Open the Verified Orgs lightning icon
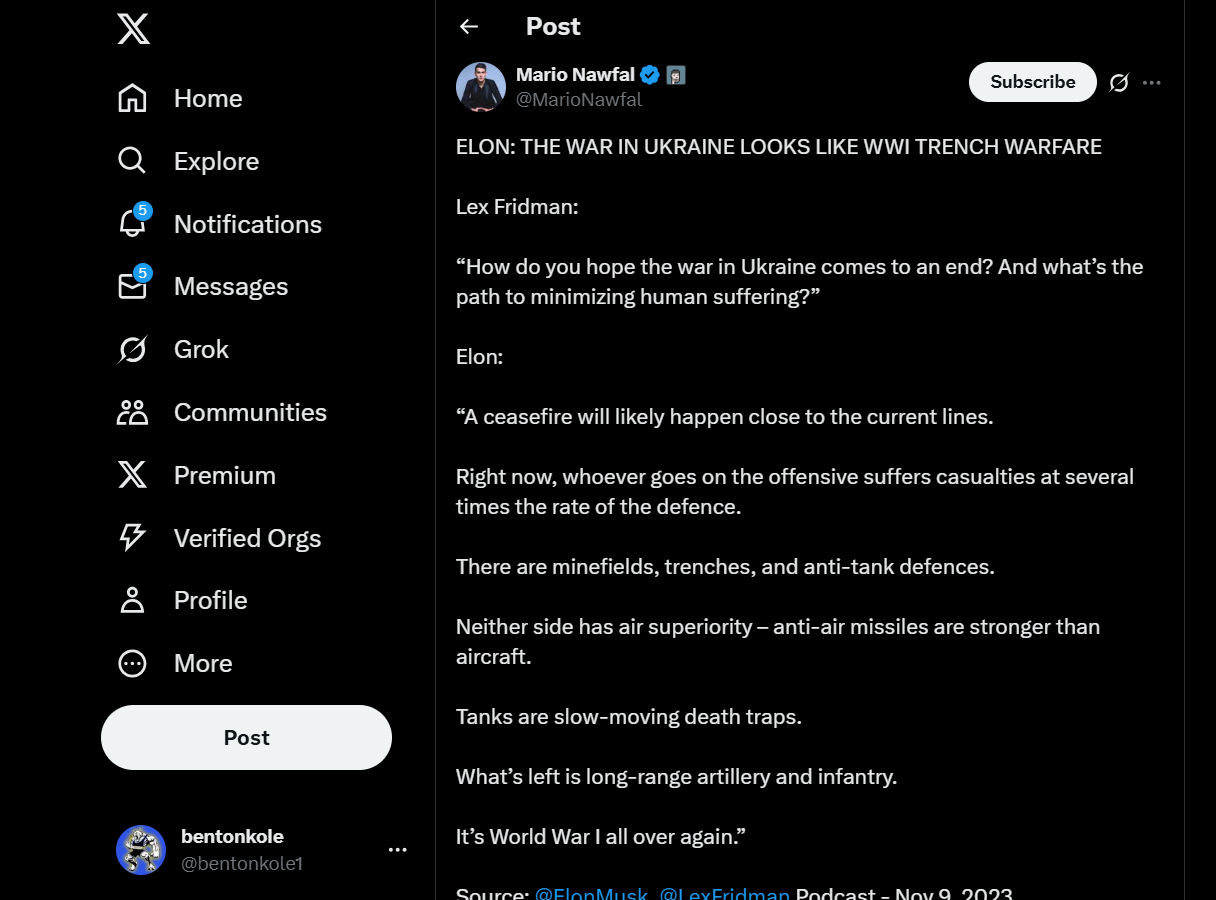This screenshot has height=900, width=1216. 132,538
